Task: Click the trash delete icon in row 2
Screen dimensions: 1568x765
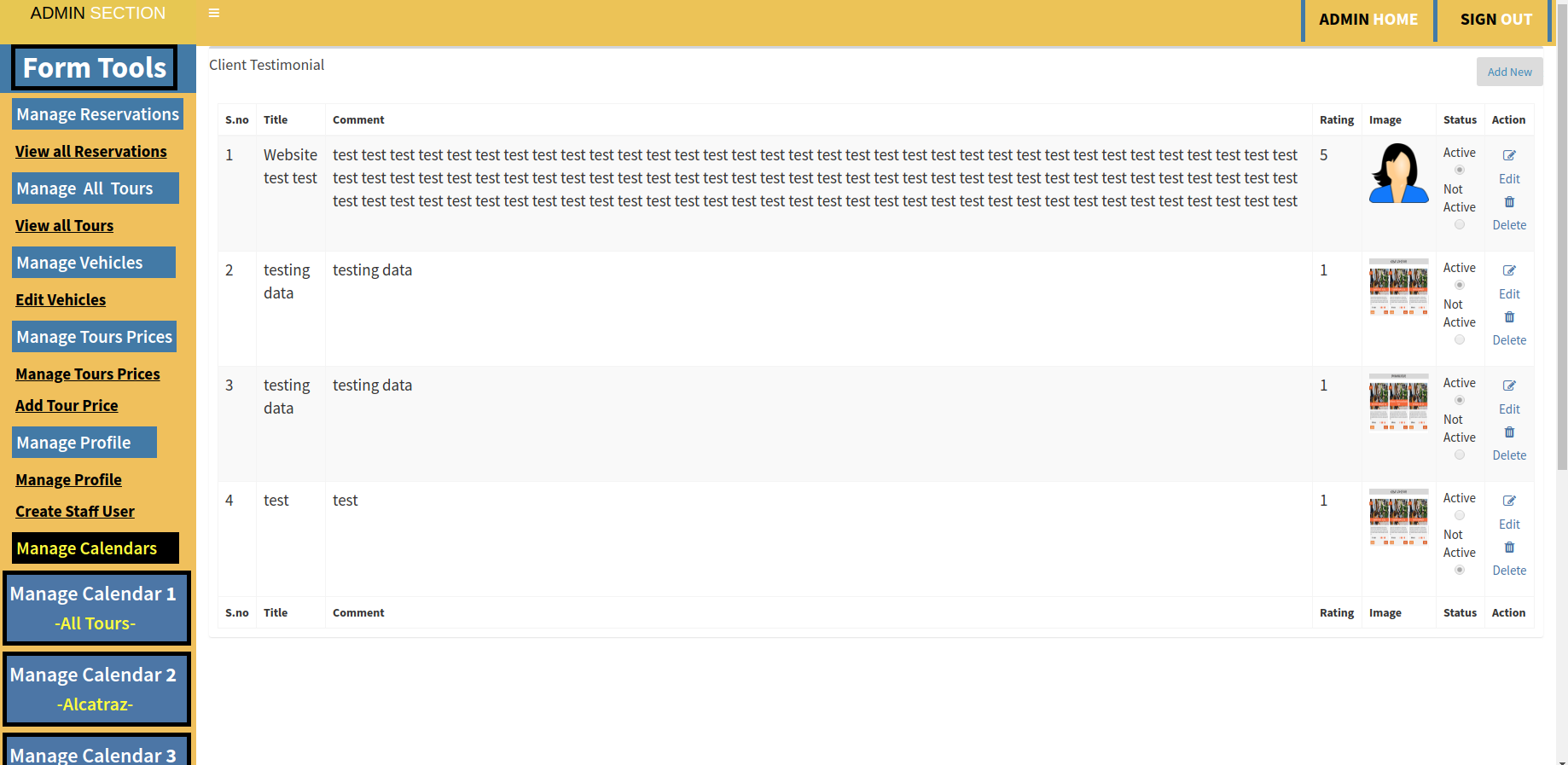Action: [1509, 317]
